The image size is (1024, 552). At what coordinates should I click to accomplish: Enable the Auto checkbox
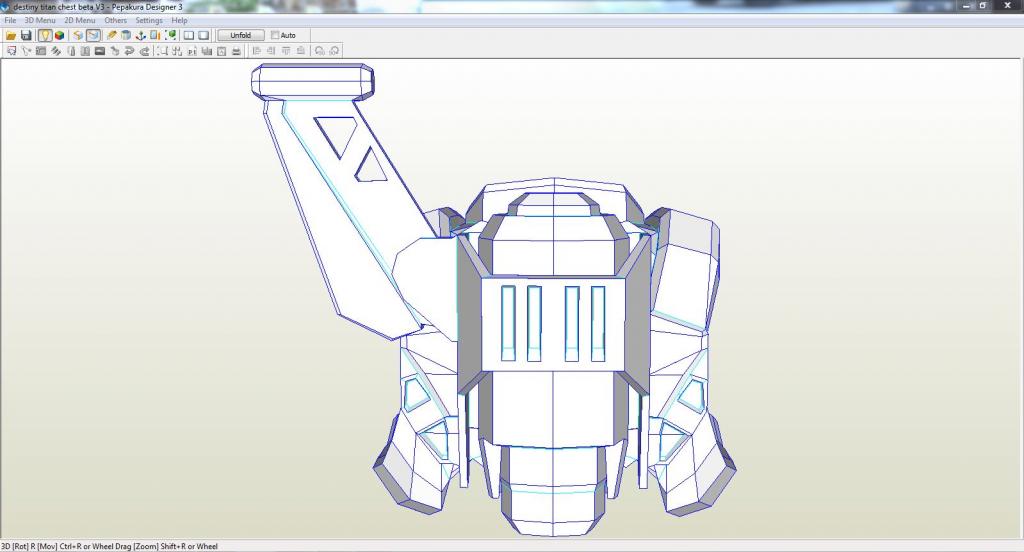coord(275,35)
